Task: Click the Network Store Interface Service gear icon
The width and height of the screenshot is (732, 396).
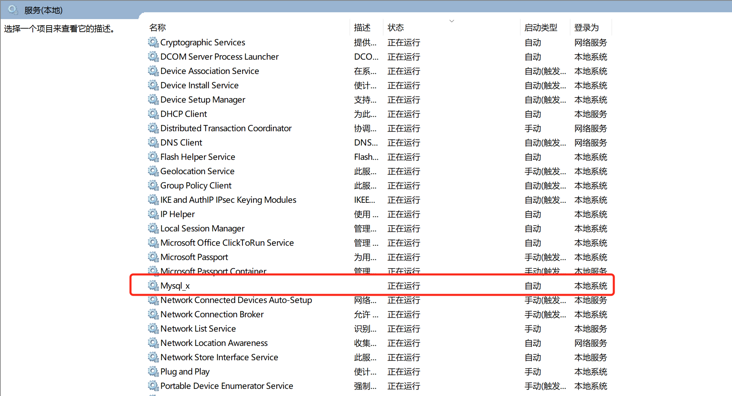Action: coord(153,357)
